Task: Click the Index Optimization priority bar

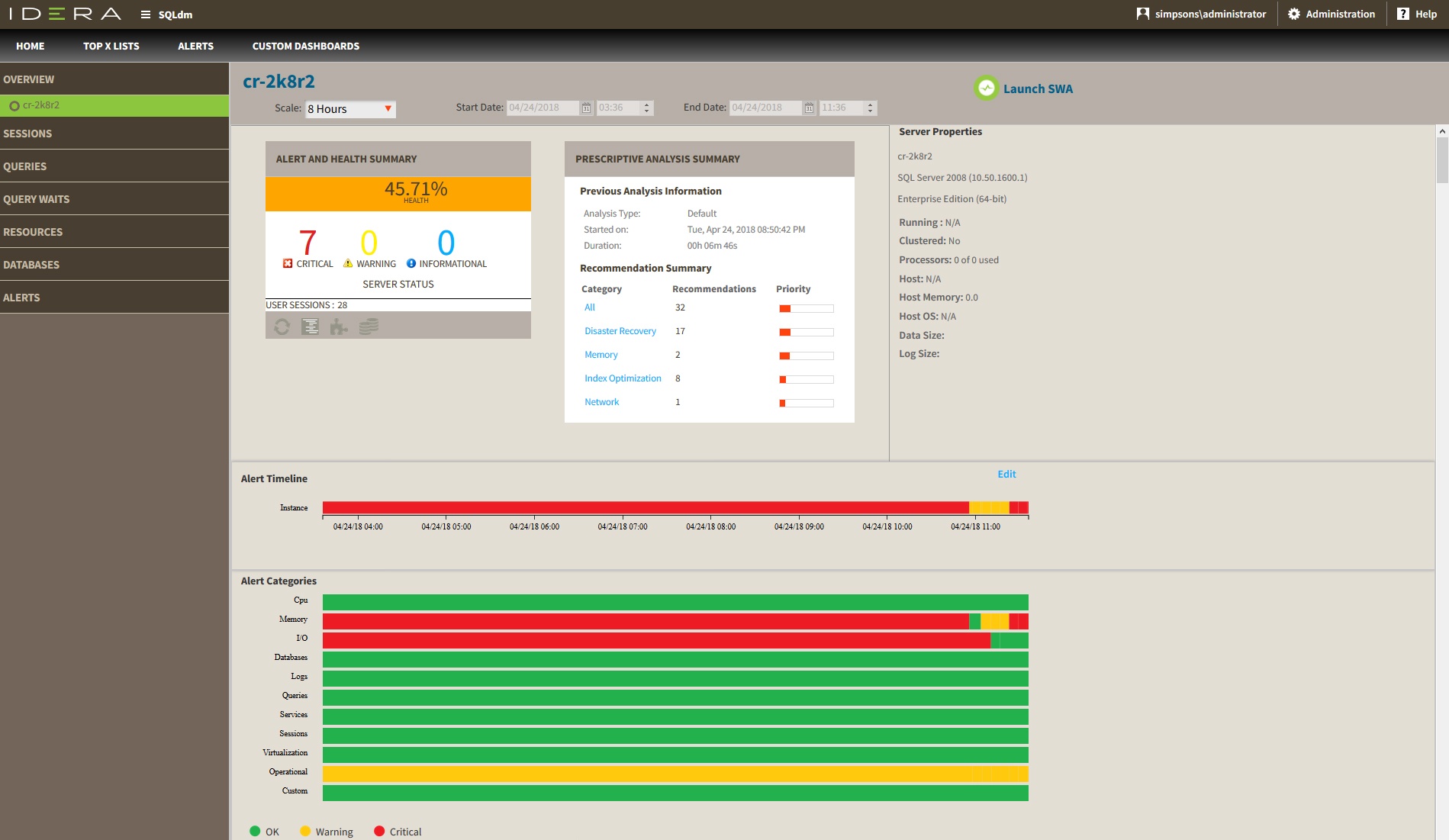Action: point(806,379)
